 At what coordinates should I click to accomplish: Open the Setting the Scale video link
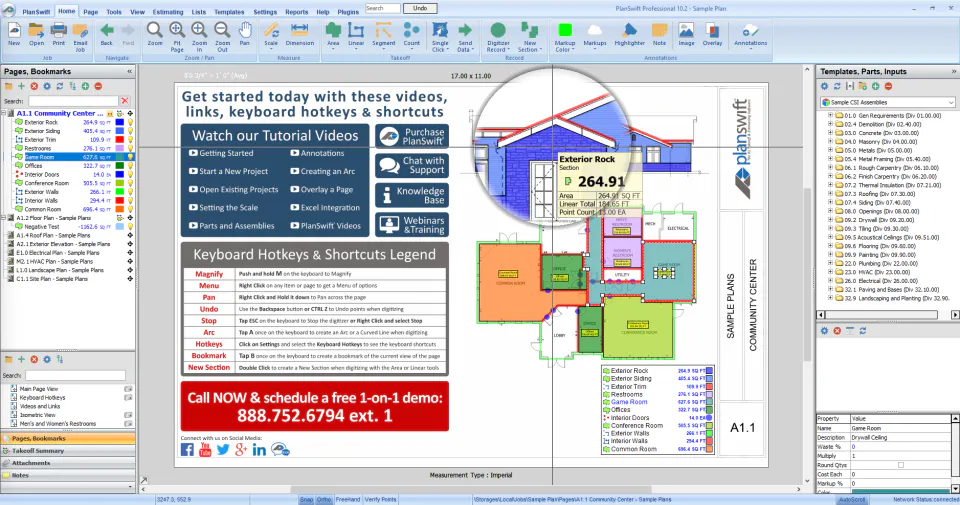pos(223,208)
